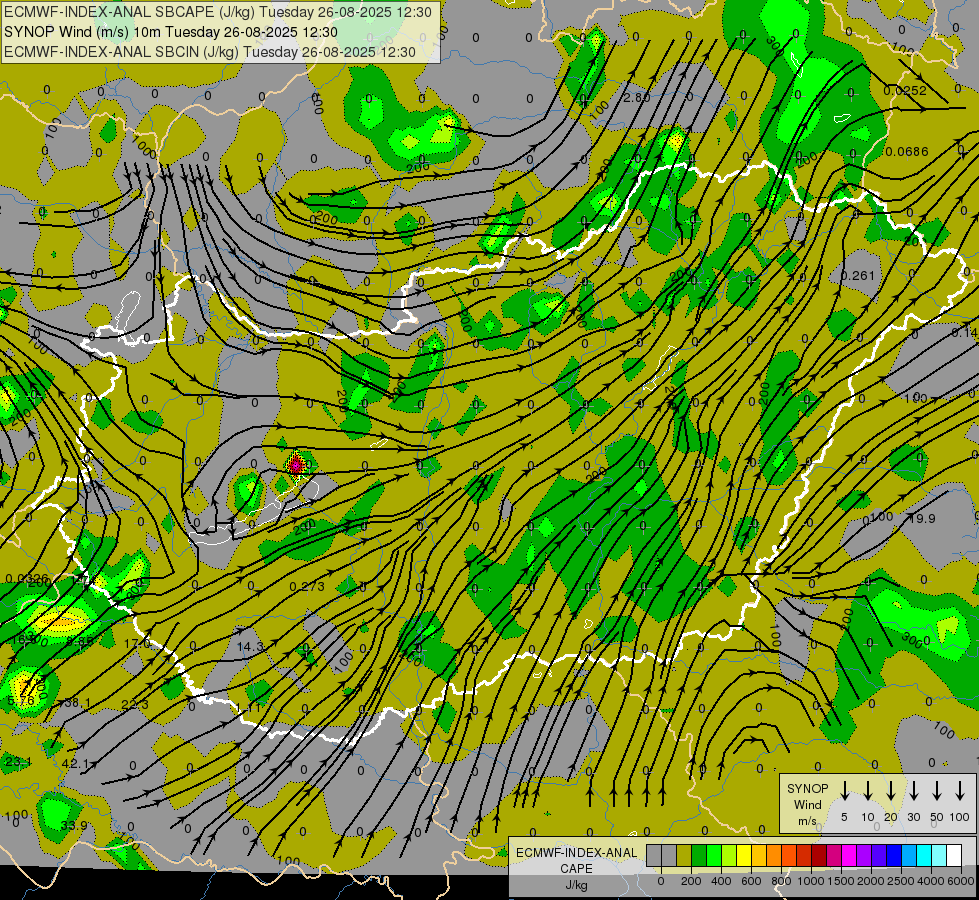The height and width of the screenshot is (900, 979).
Task: Click the 0.0252 value on the map
Action: (x=905, y=91)
